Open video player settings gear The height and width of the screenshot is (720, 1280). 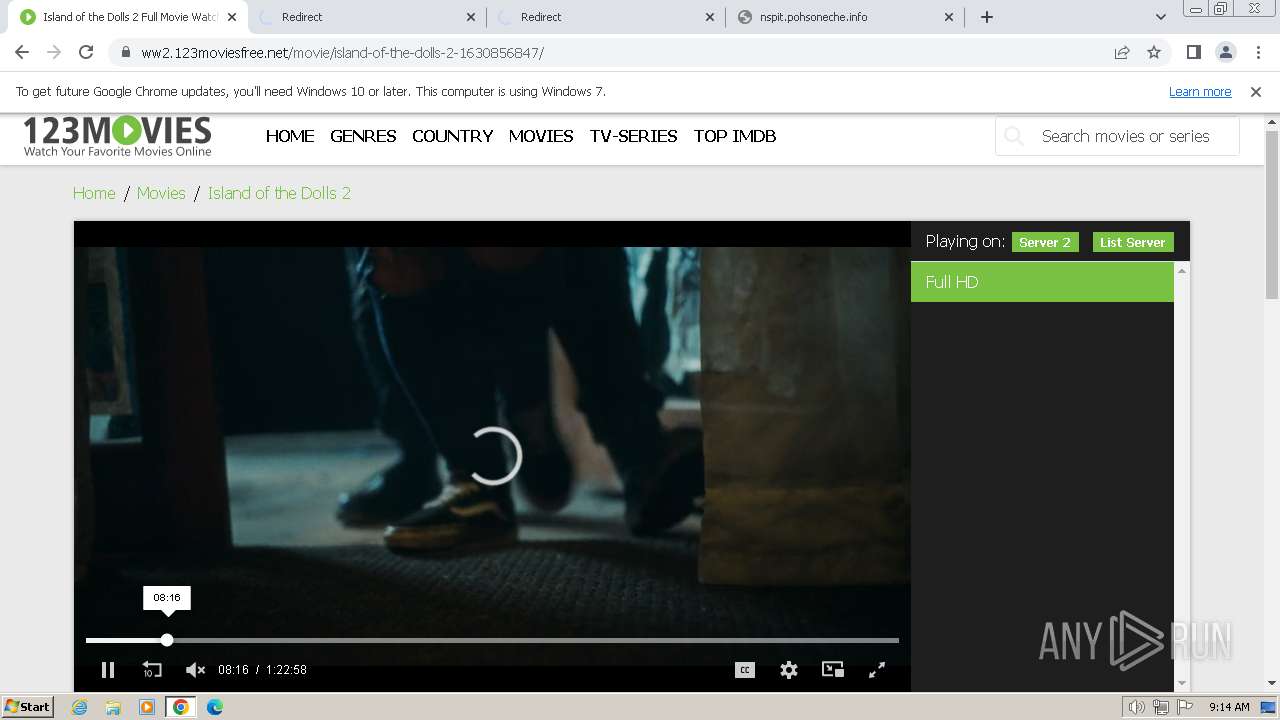789,670
